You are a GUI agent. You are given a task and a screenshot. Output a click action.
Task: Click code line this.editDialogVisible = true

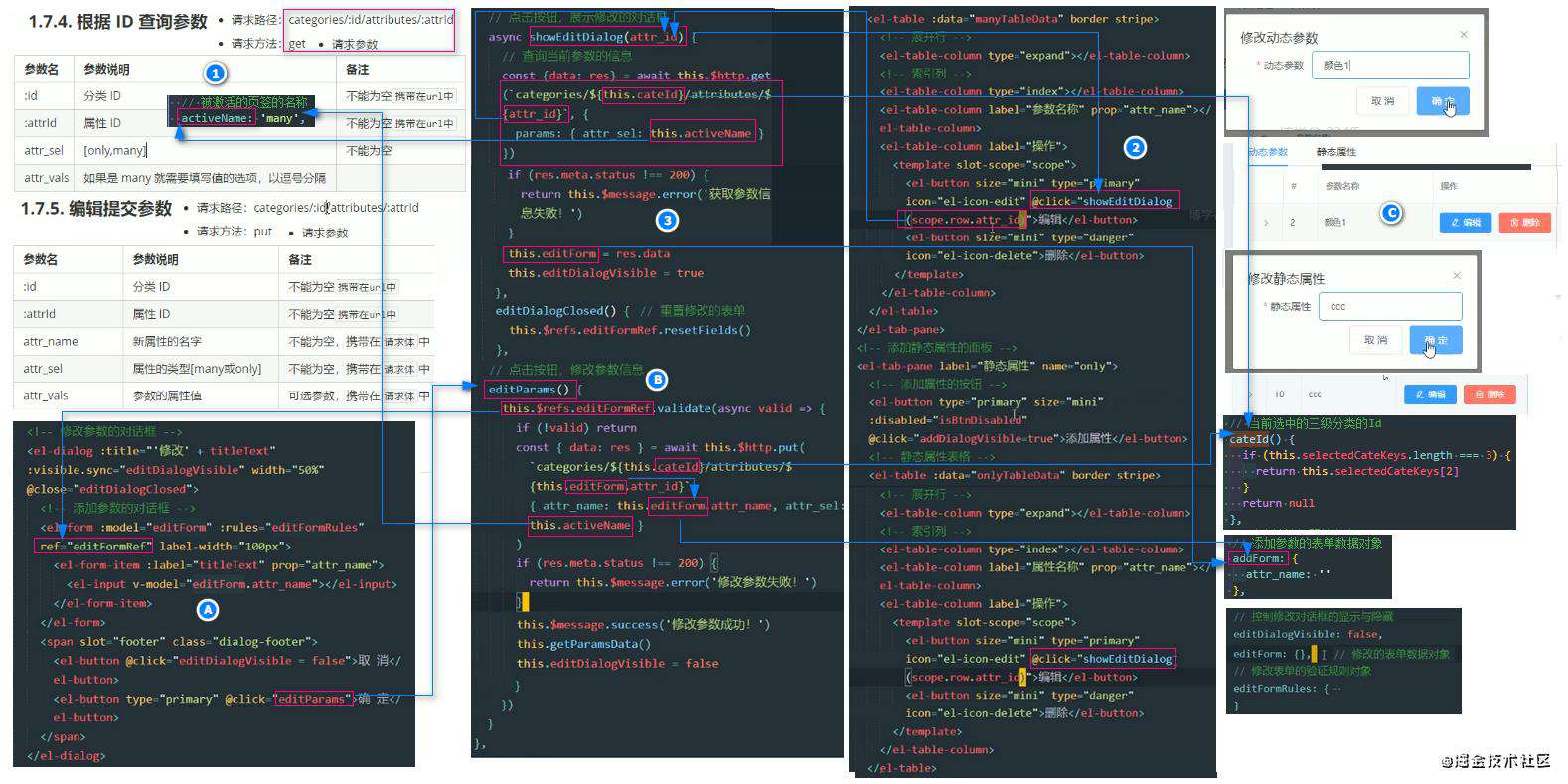point(605,273)
